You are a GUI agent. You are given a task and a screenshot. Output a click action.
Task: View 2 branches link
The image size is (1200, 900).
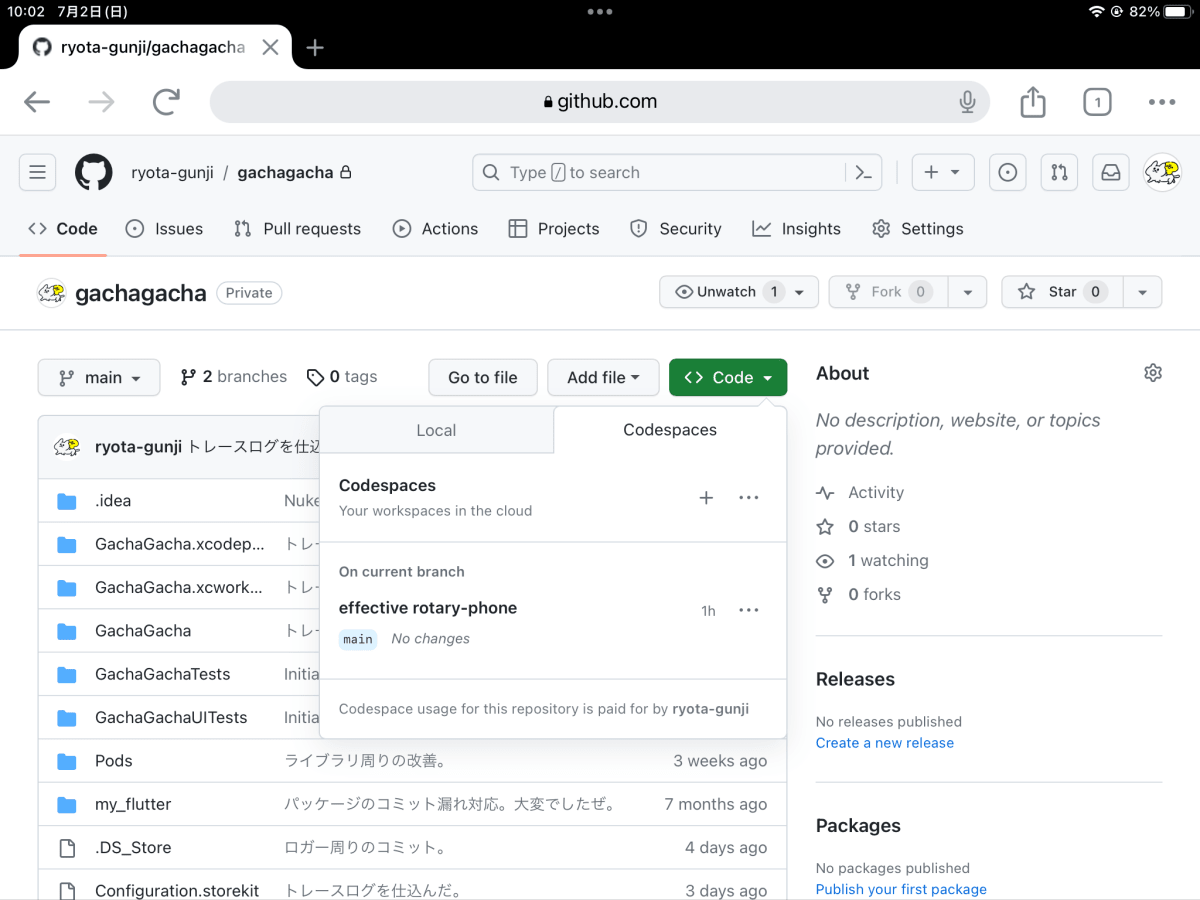click(233, 377)
